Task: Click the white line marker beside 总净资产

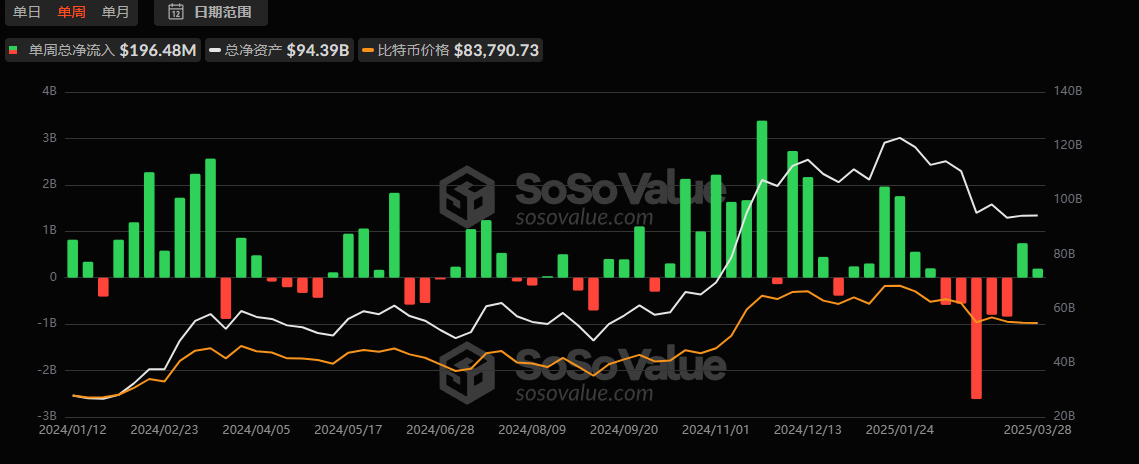Action: click(215, 50)
